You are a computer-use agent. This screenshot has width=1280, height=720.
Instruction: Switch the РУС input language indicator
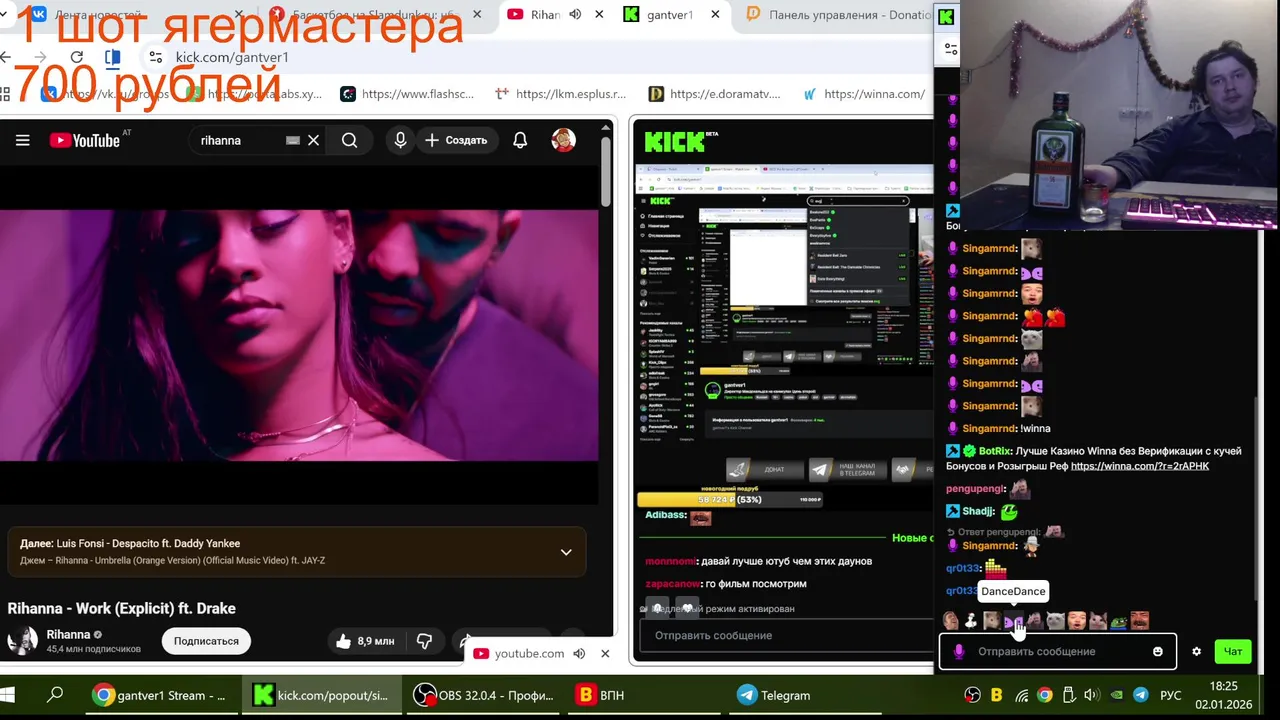pos(1170,695)
